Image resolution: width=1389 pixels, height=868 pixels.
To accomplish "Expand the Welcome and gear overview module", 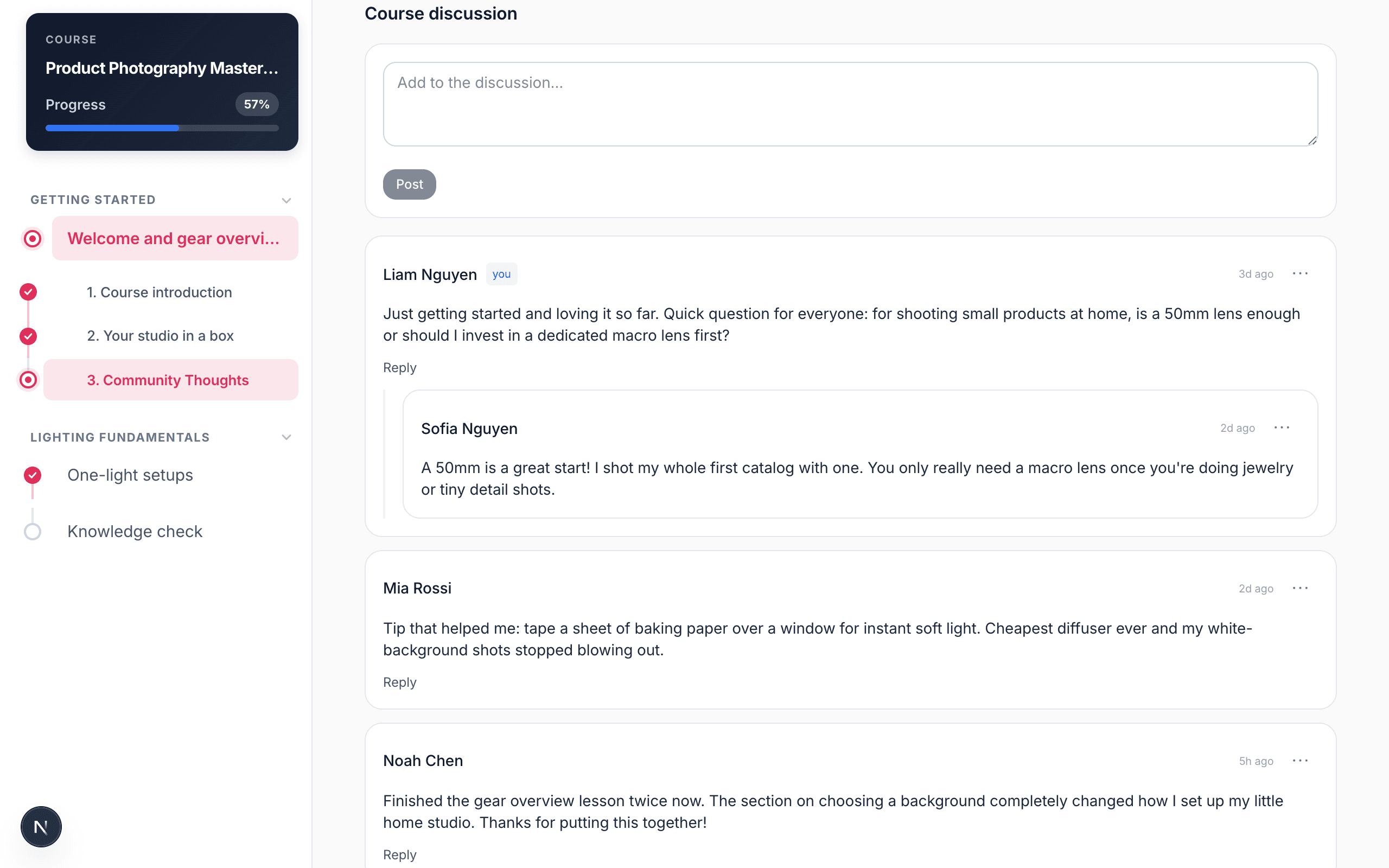I will (x=175, y=238).
